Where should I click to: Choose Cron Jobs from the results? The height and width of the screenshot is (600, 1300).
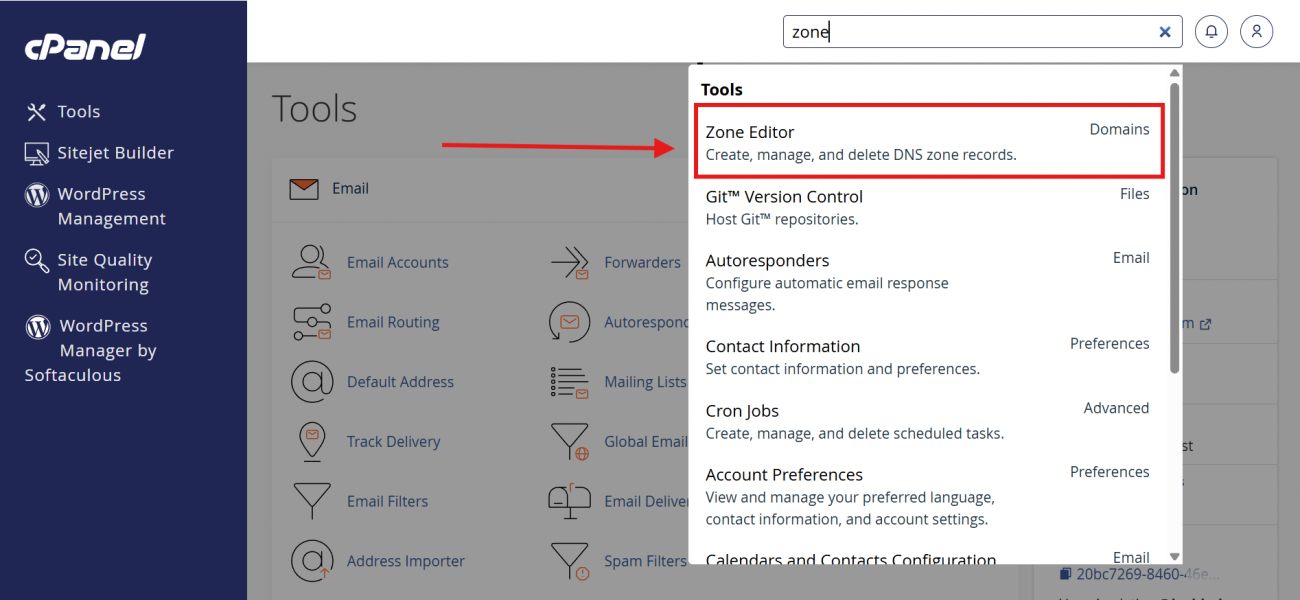(x=928, y=421)
